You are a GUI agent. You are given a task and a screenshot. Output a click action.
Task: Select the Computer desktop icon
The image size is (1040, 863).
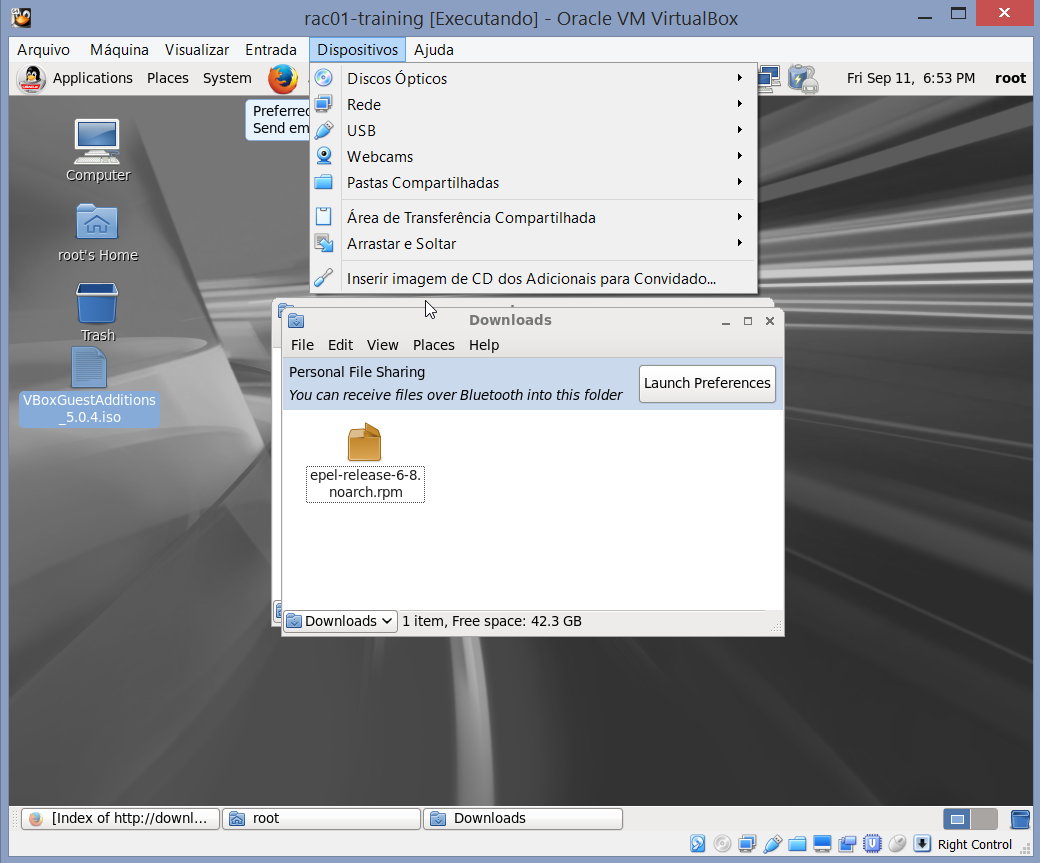click(98, 151)
